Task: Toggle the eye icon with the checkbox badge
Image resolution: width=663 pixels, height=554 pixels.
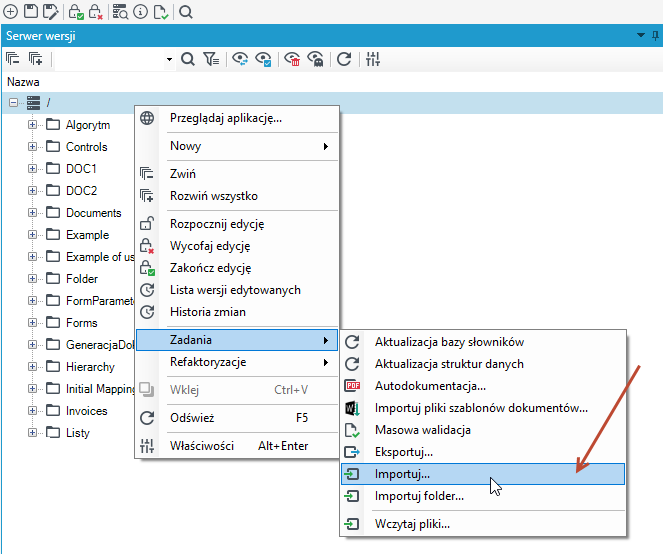Action: tap(263, 59)
